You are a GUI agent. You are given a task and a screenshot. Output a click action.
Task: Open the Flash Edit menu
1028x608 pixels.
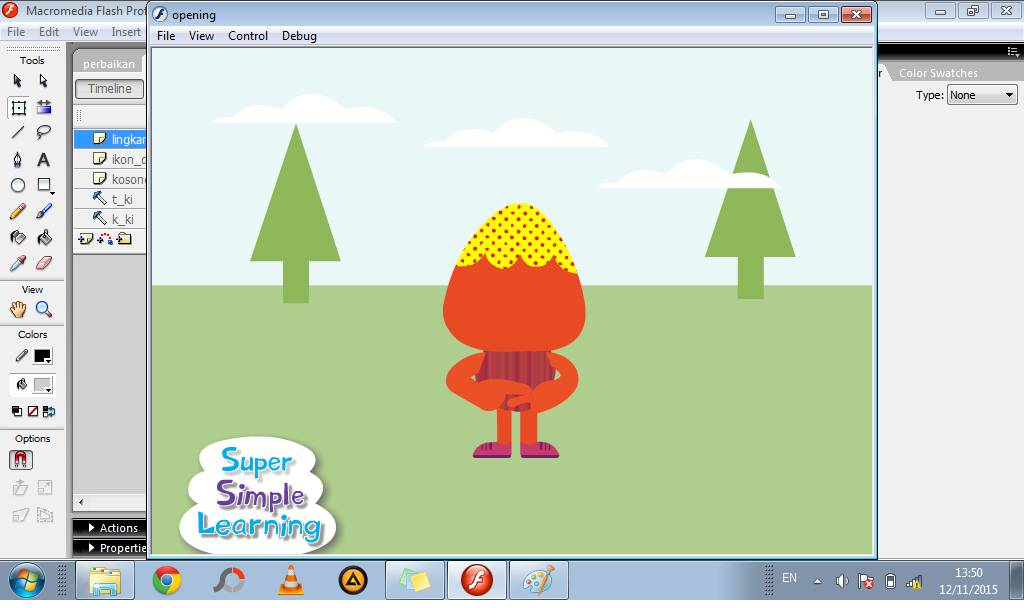(x=49, y=31)
